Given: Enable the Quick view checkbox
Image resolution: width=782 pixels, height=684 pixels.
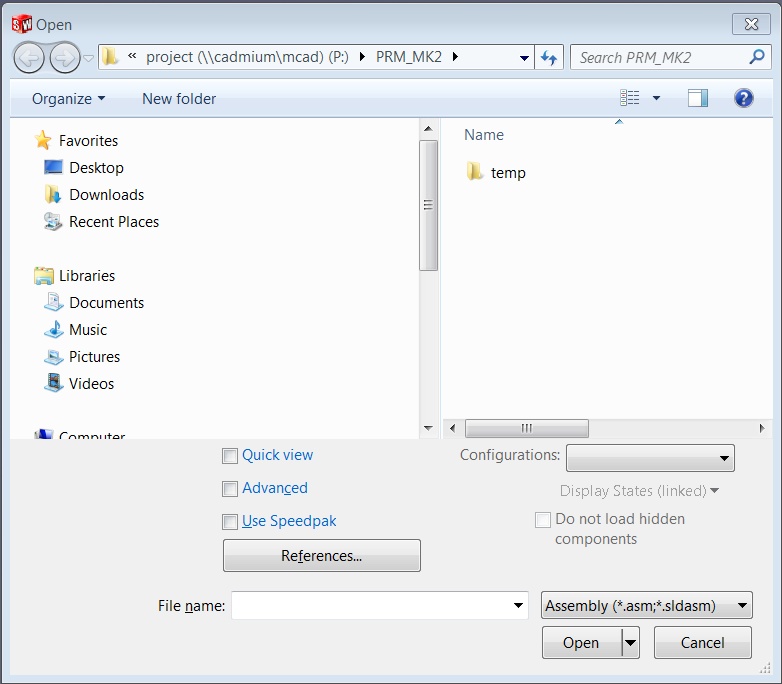Looking at the screenshot, I should pos(230,456).
